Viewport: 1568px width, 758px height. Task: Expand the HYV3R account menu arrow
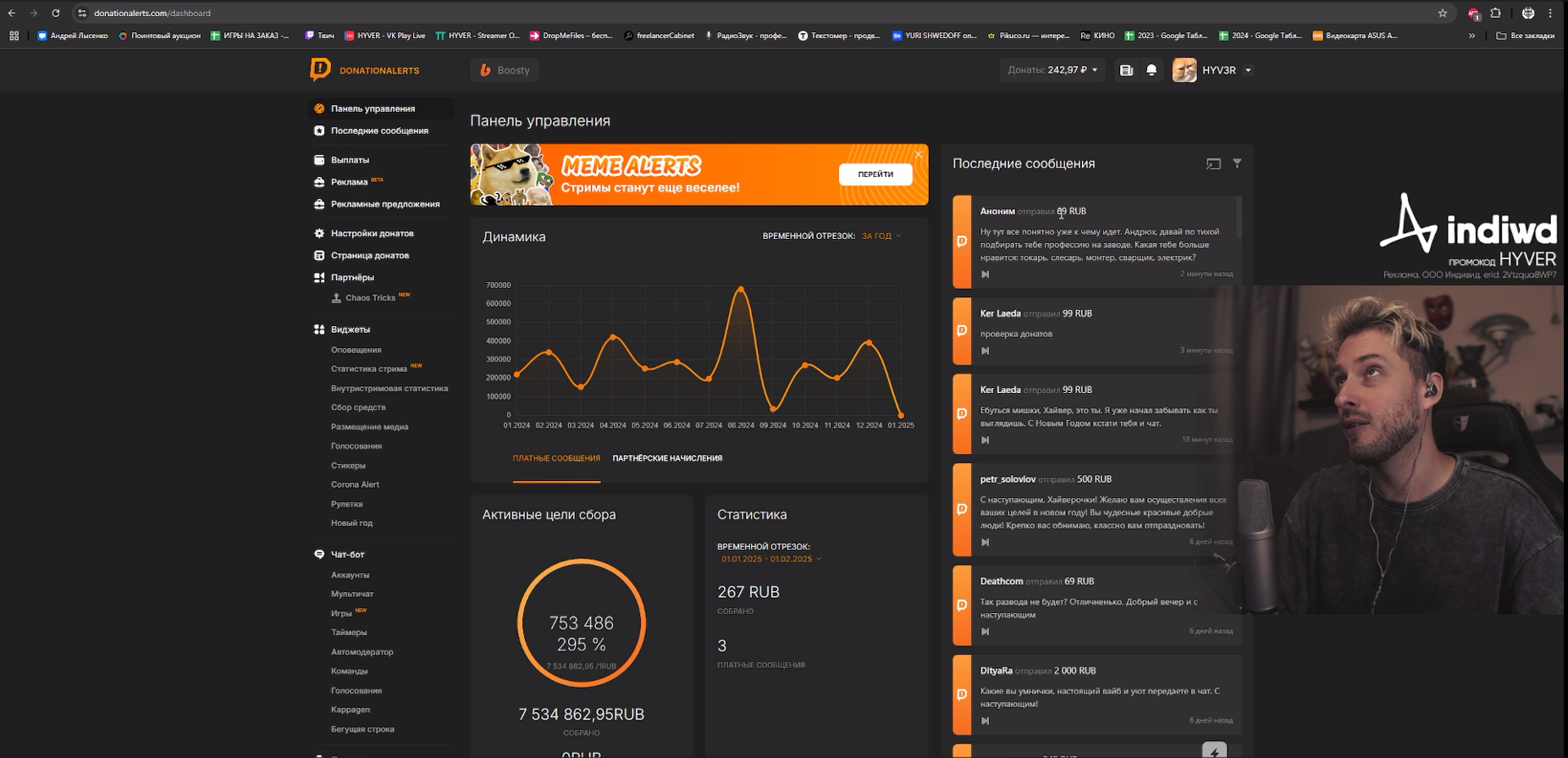(x=1248, y=70)
